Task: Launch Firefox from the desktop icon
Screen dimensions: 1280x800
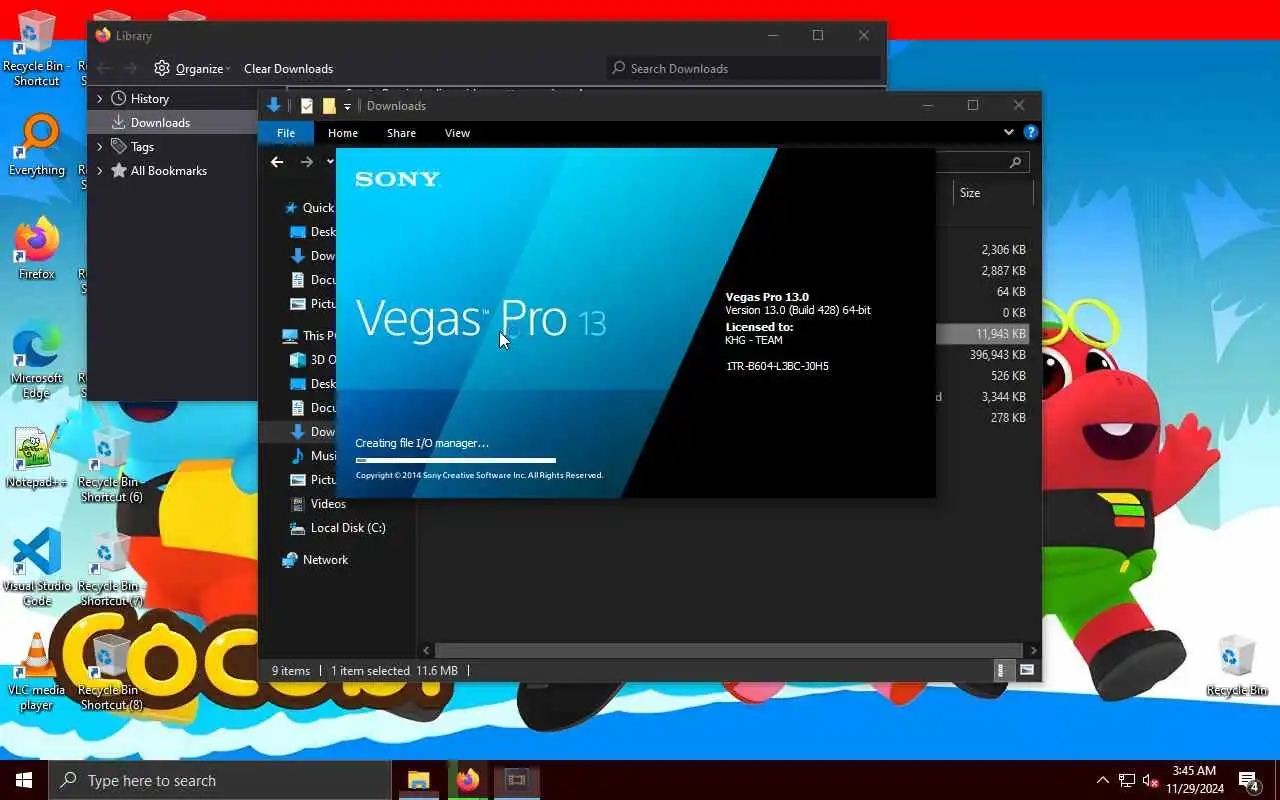Action: [37, 249]
